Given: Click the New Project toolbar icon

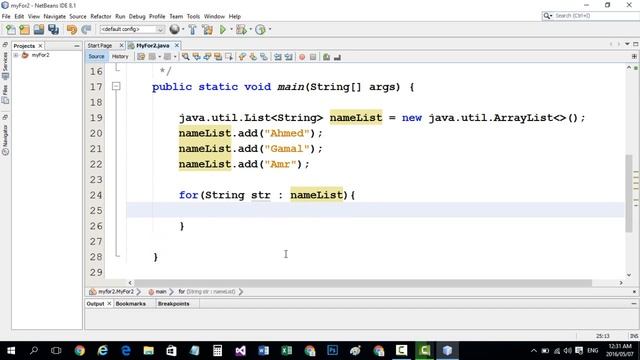Looking at the screenshot, I should 24,29.
